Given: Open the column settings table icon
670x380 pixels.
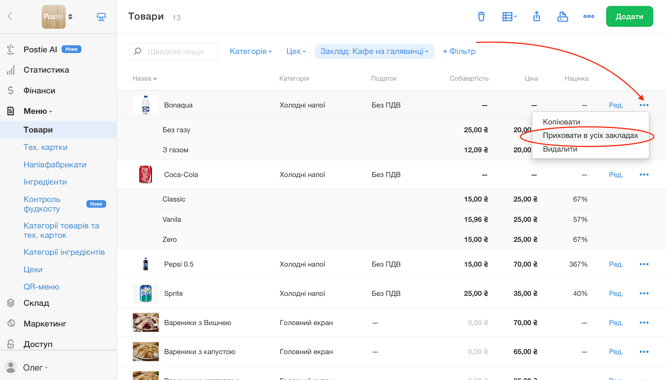Looking at the screenshot, I should (x=509, y=17).
